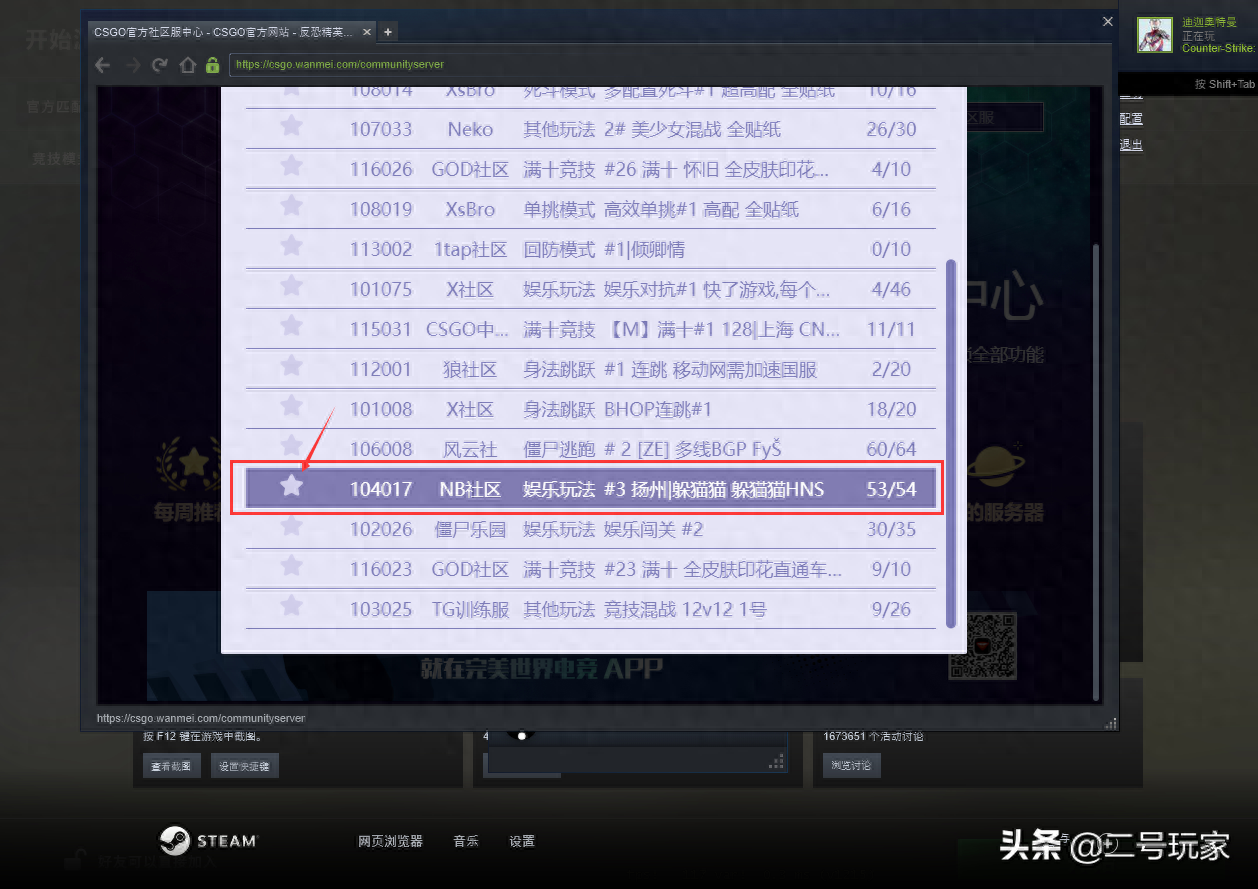Click the 浏览讨论 button
The height and width of the screenshot is (889, 1258).
(851, 765)
